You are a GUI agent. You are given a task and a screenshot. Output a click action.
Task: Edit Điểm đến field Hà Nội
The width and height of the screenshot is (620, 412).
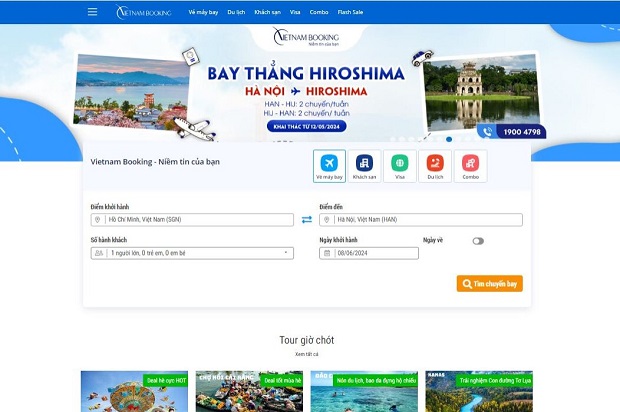[421, 220]
